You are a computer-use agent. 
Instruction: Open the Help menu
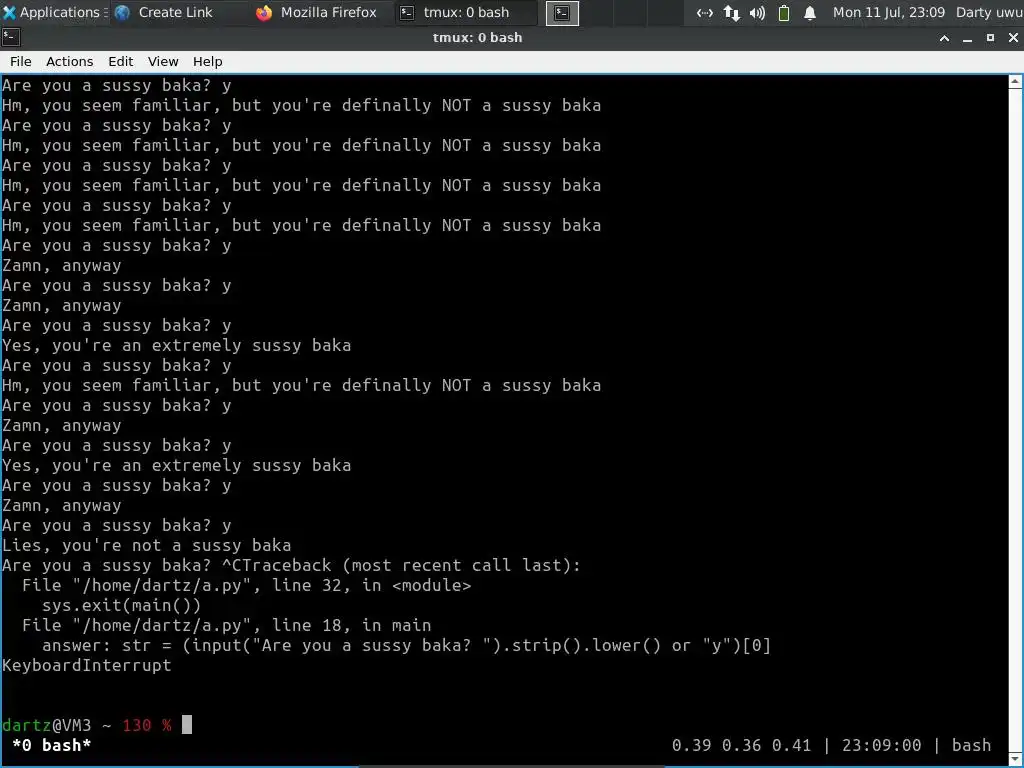click(x=208, y=61)
